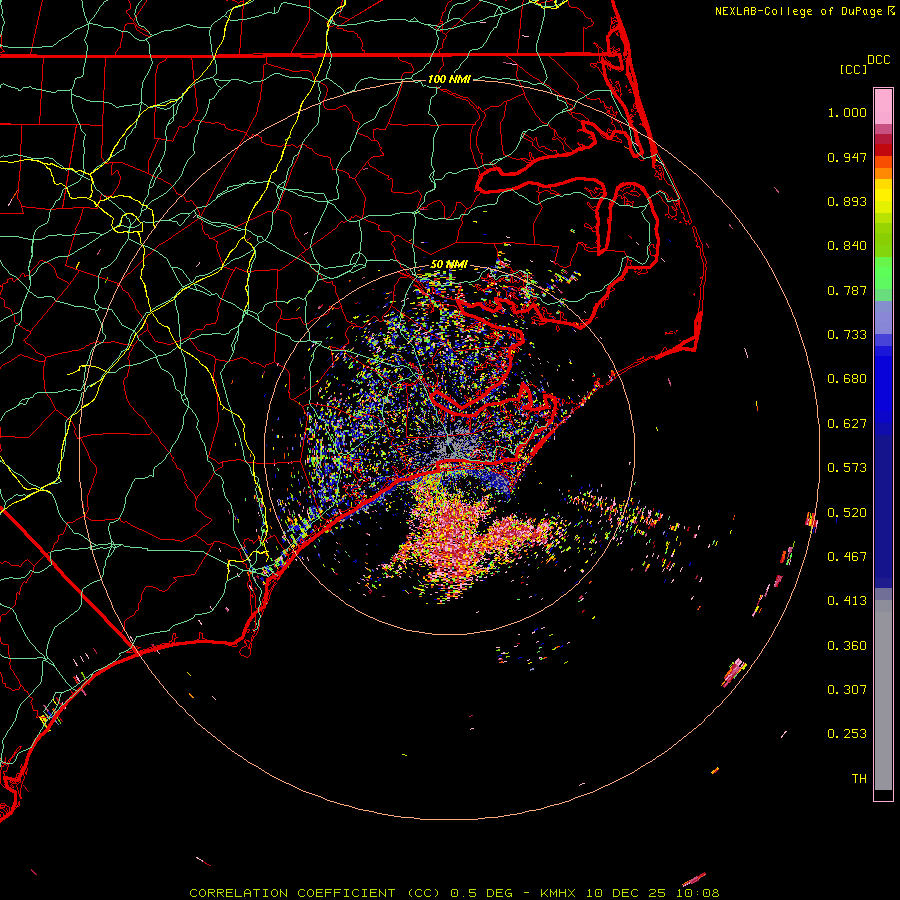Click the 0.627 scale value
The height and width of the screenshot is (900, 900).
(x=847, y=424)
